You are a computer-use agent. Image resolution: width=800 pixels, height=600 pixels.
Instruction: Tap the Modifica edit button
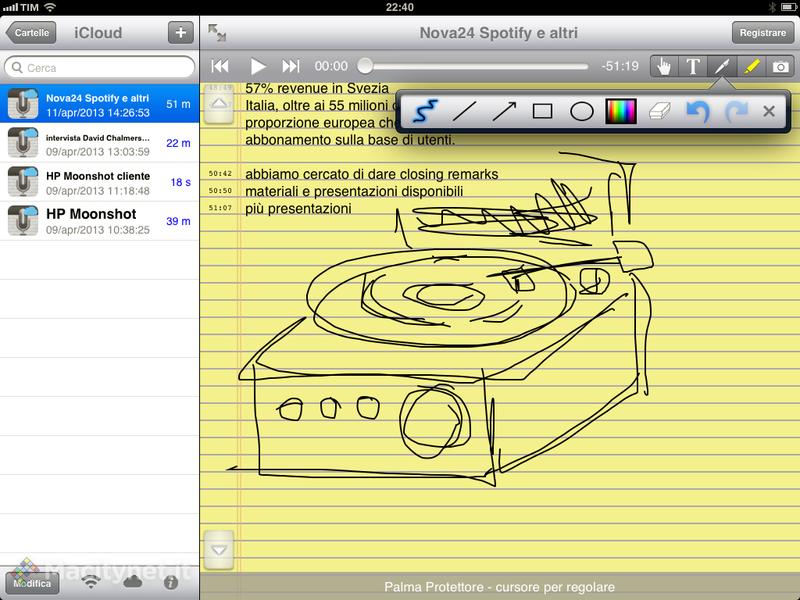pyautogui.click(x=32, y=583)
